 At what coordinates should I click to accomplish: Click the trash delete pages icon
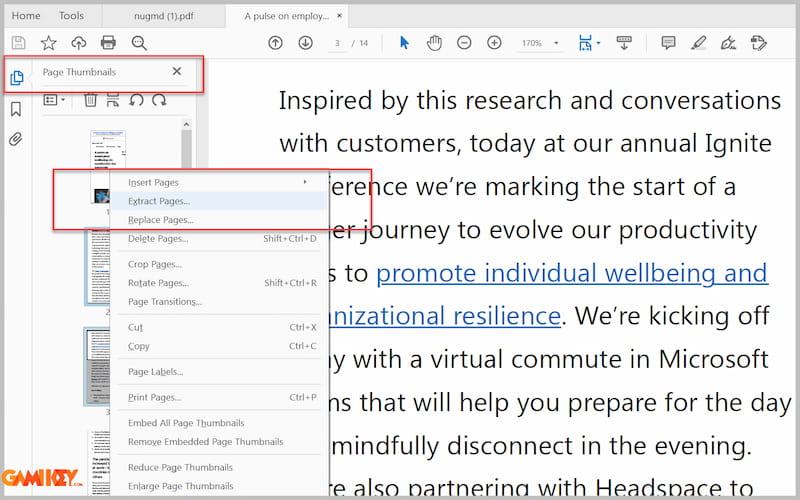pyautogui.click(x=90, y=99)
